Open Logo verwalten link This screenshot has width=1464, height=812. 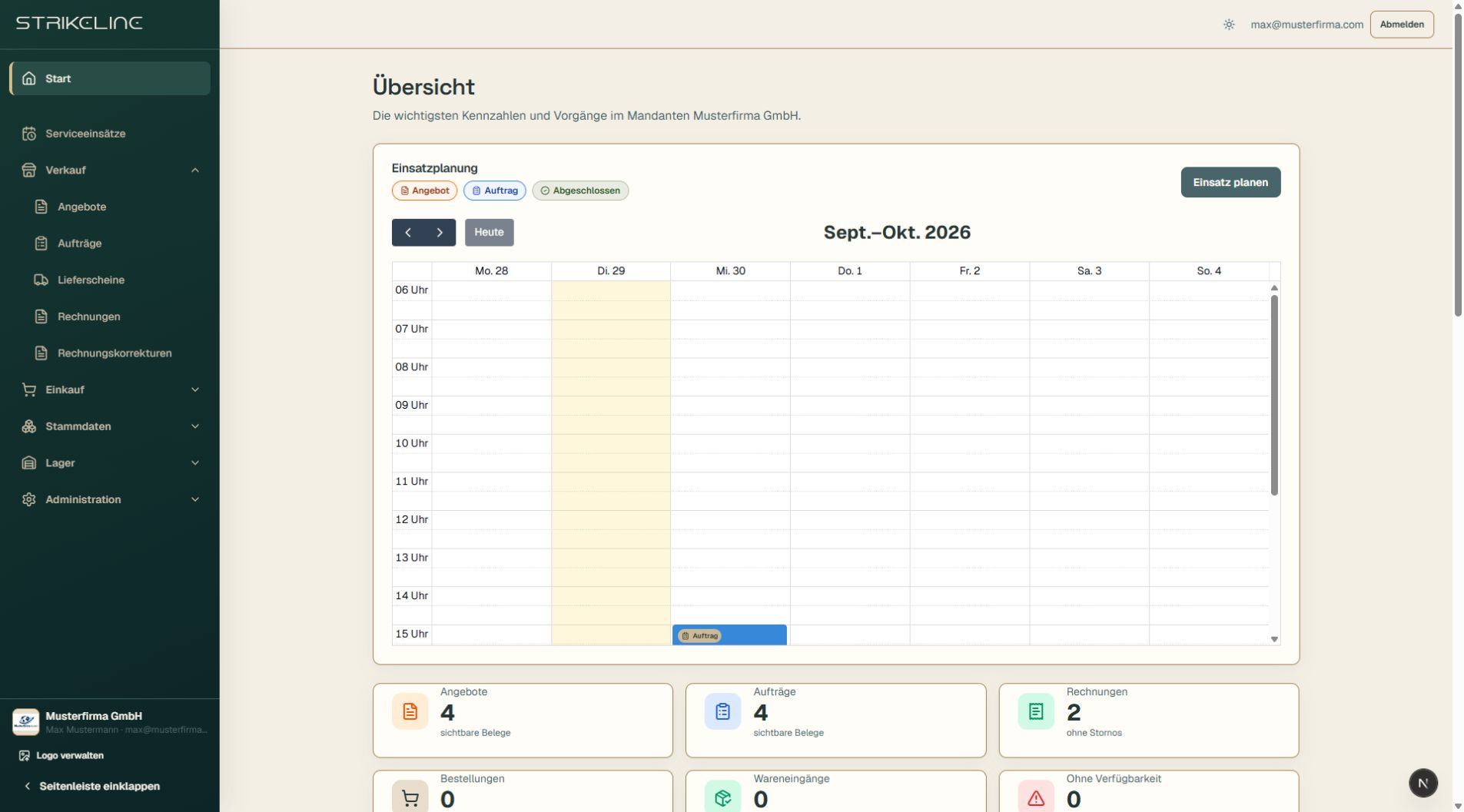pyautogui.click(x=61, y=756)
